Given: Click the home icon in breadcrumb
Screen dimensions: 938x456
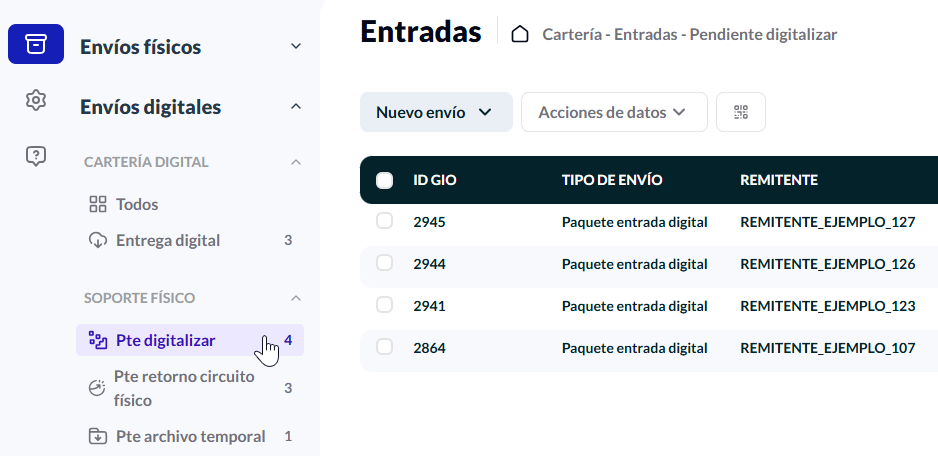Looking at the screenshot, I should 520,35.
